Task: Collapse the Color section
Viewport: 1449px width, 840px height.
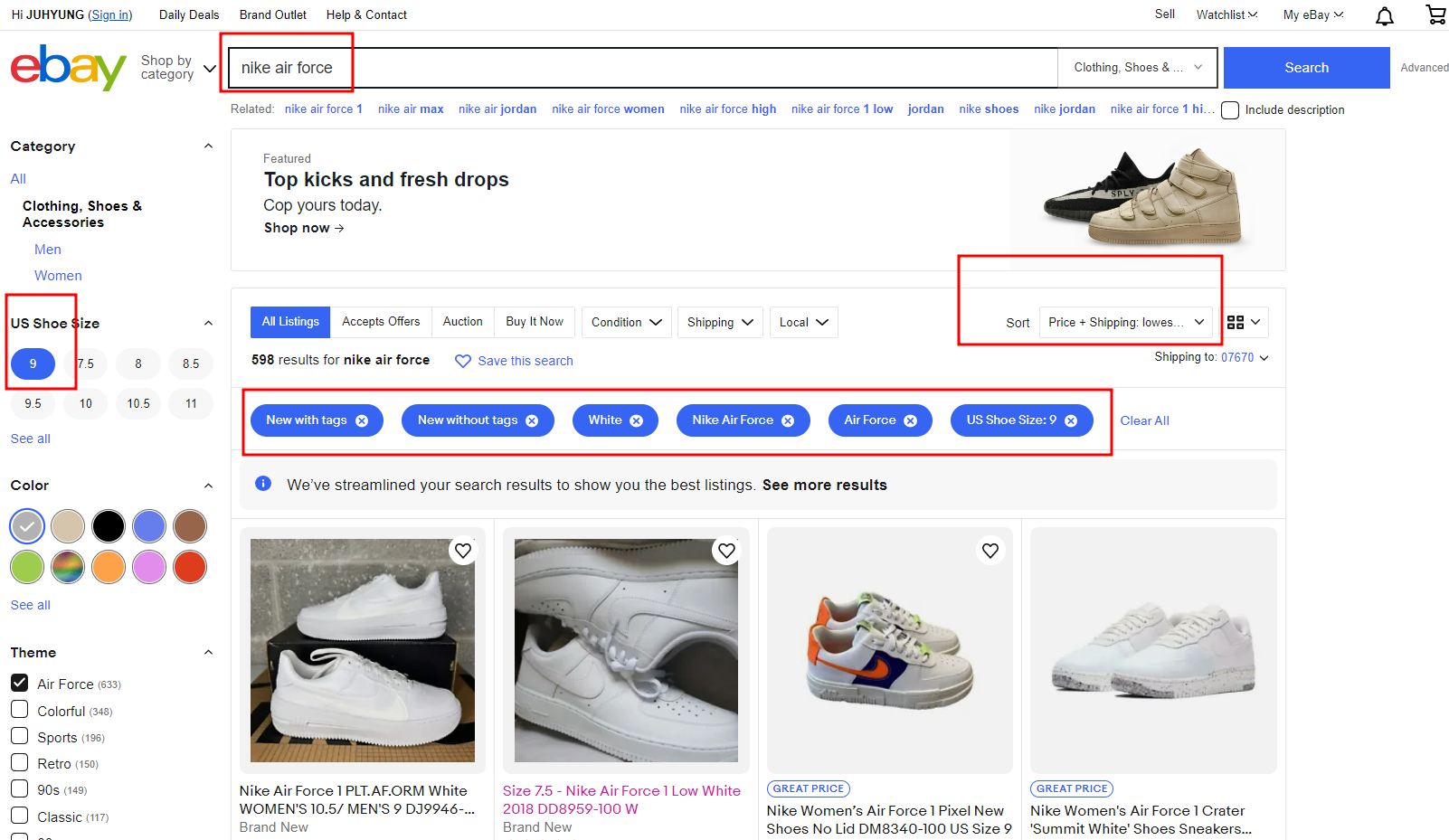Action: point(208,486)
